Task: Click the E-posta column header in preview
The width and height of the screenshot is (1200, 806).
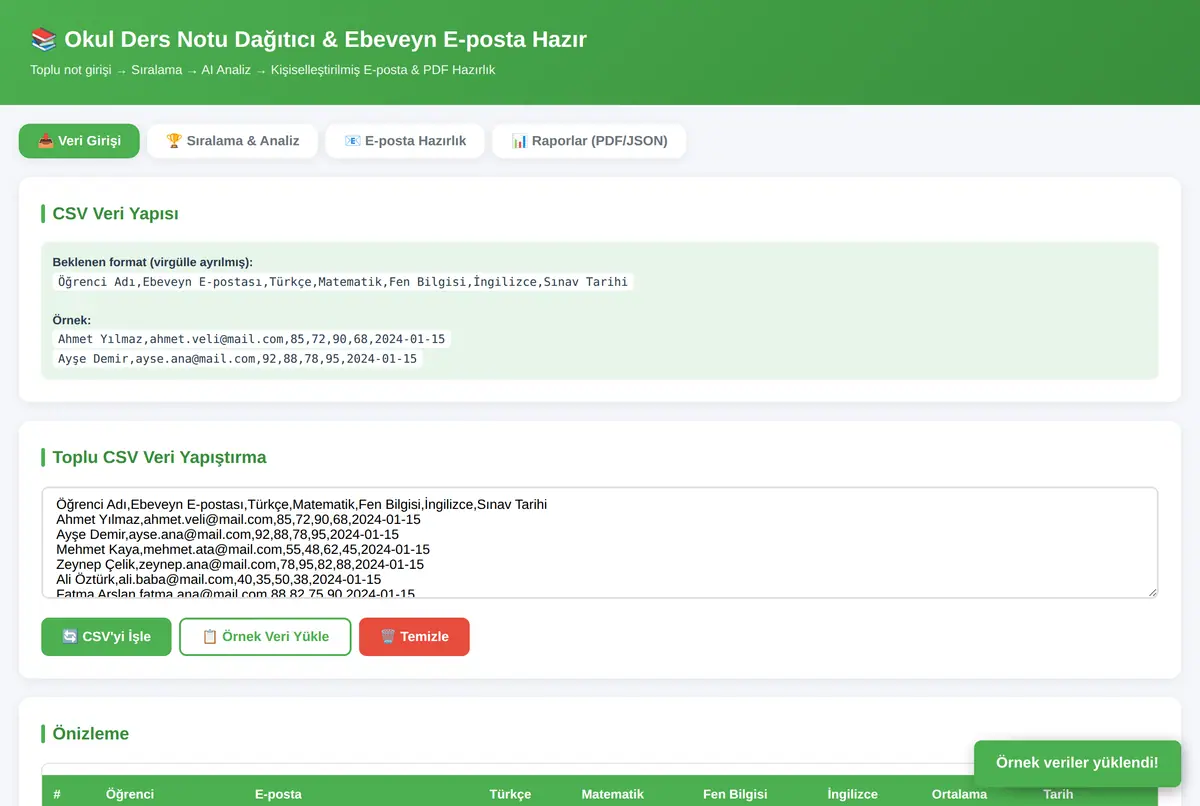Action: tap(278, 794)
